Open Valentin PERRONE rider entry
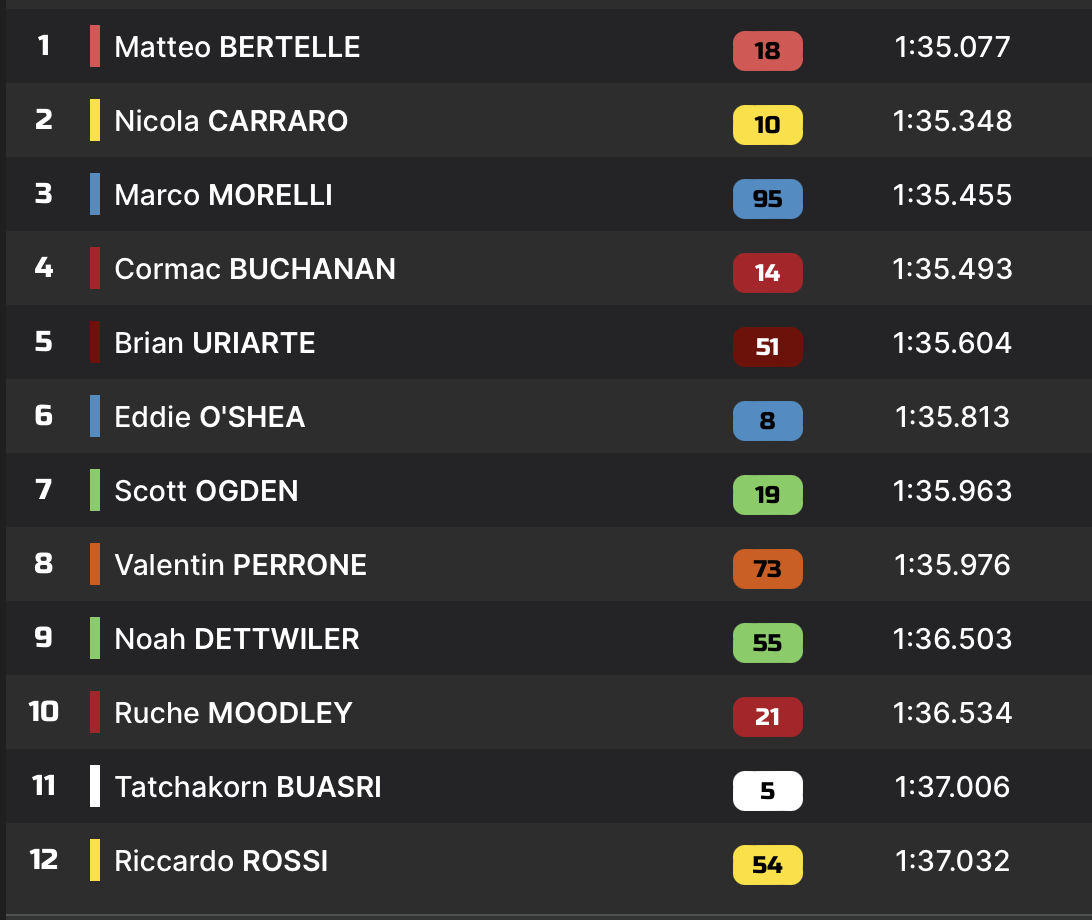 (x=240, y=565)
